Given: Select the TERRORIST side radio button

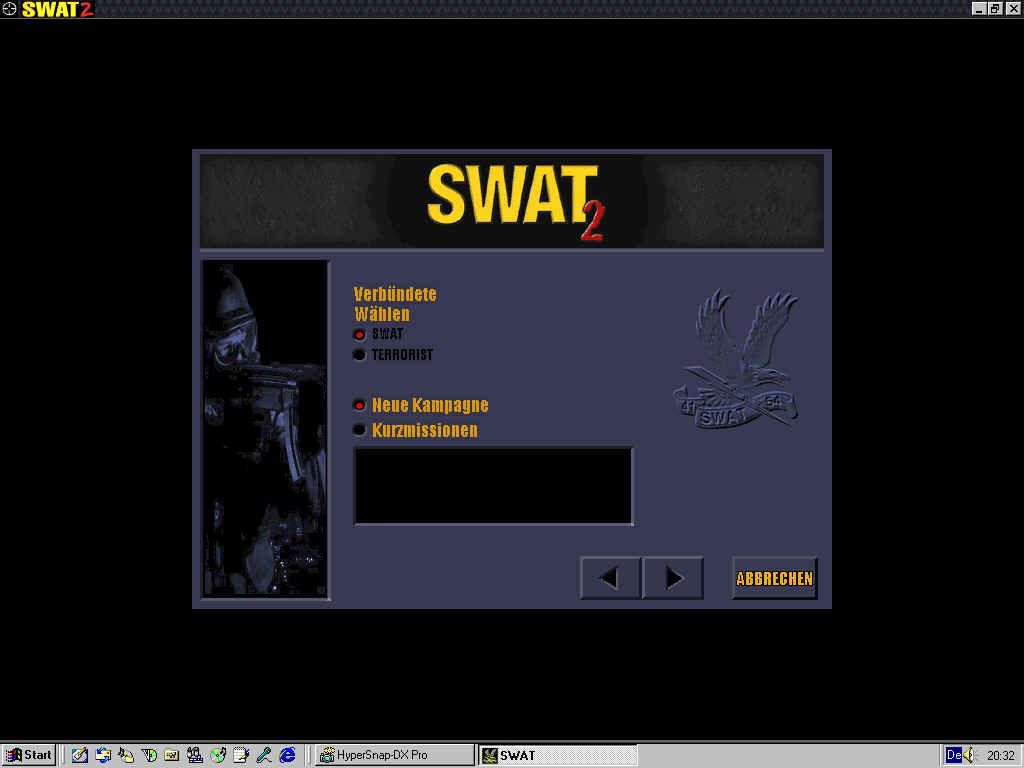Looking at the screenshot, I should pyautogui.click(x=359, y=354).
